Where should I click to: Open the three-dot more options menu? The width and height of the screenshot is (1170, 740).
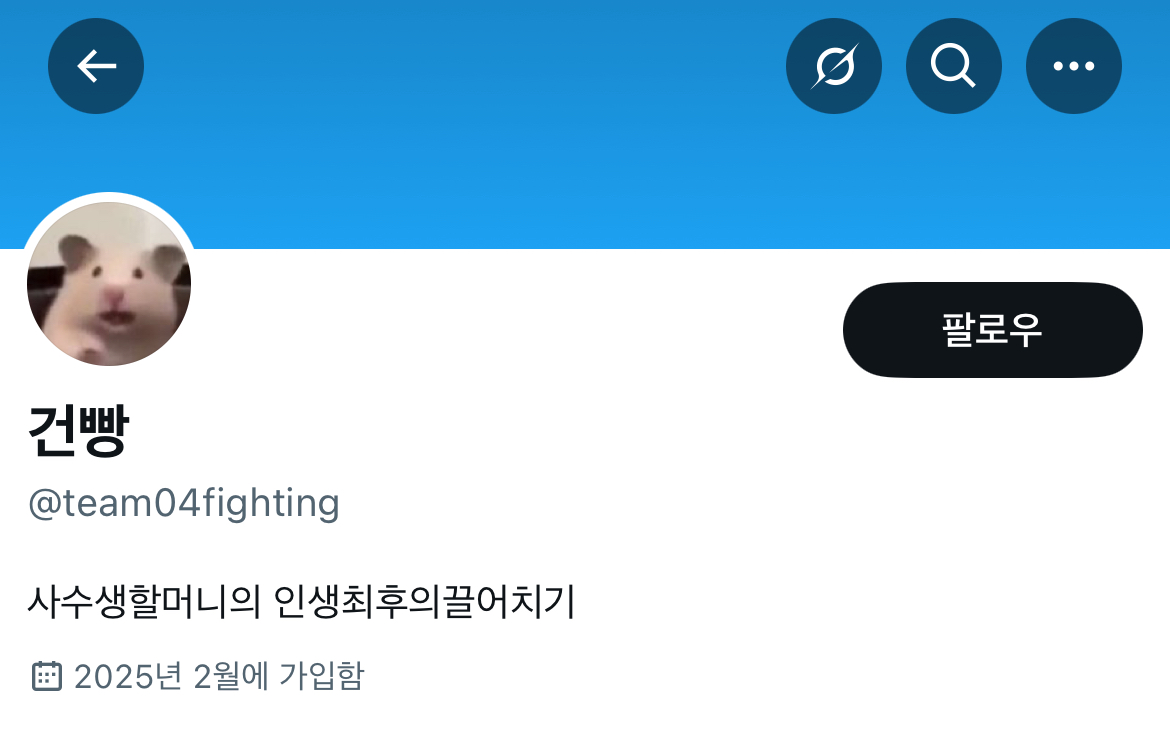(1074, 66)
